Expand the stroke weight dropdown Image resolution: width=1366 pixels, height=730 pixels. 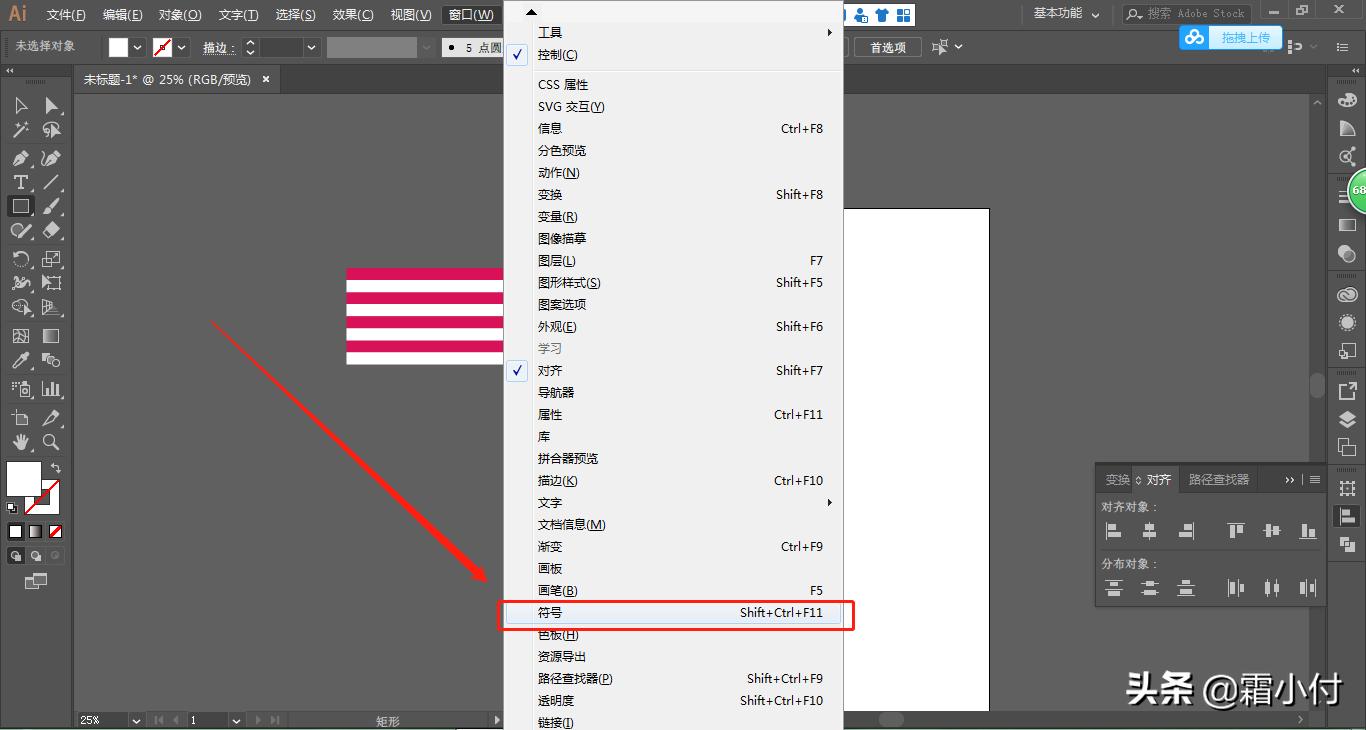(x=310, y=47)
